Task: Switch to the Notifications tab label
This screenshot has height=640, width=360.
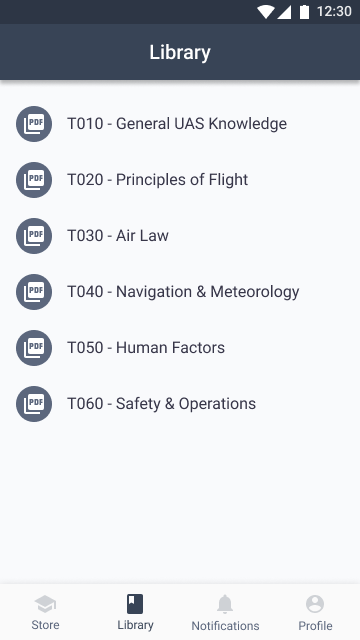Action: (225, 625)
